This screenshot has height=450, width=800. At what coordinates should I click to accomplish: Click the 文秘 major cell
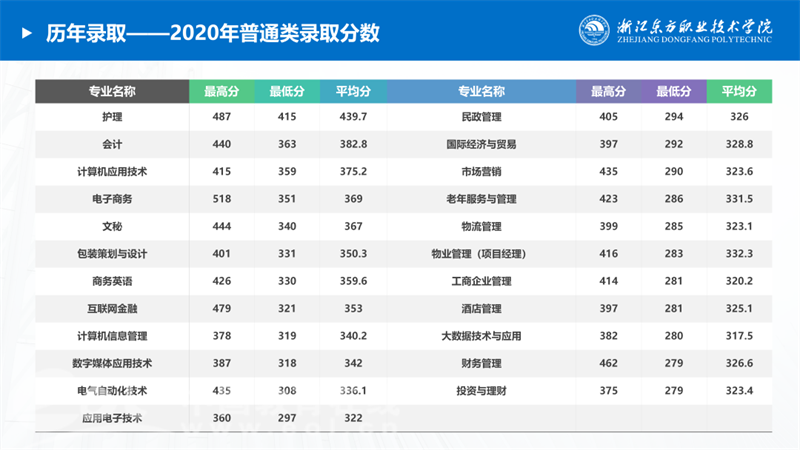pyautogui.click(x=112, y=227)
